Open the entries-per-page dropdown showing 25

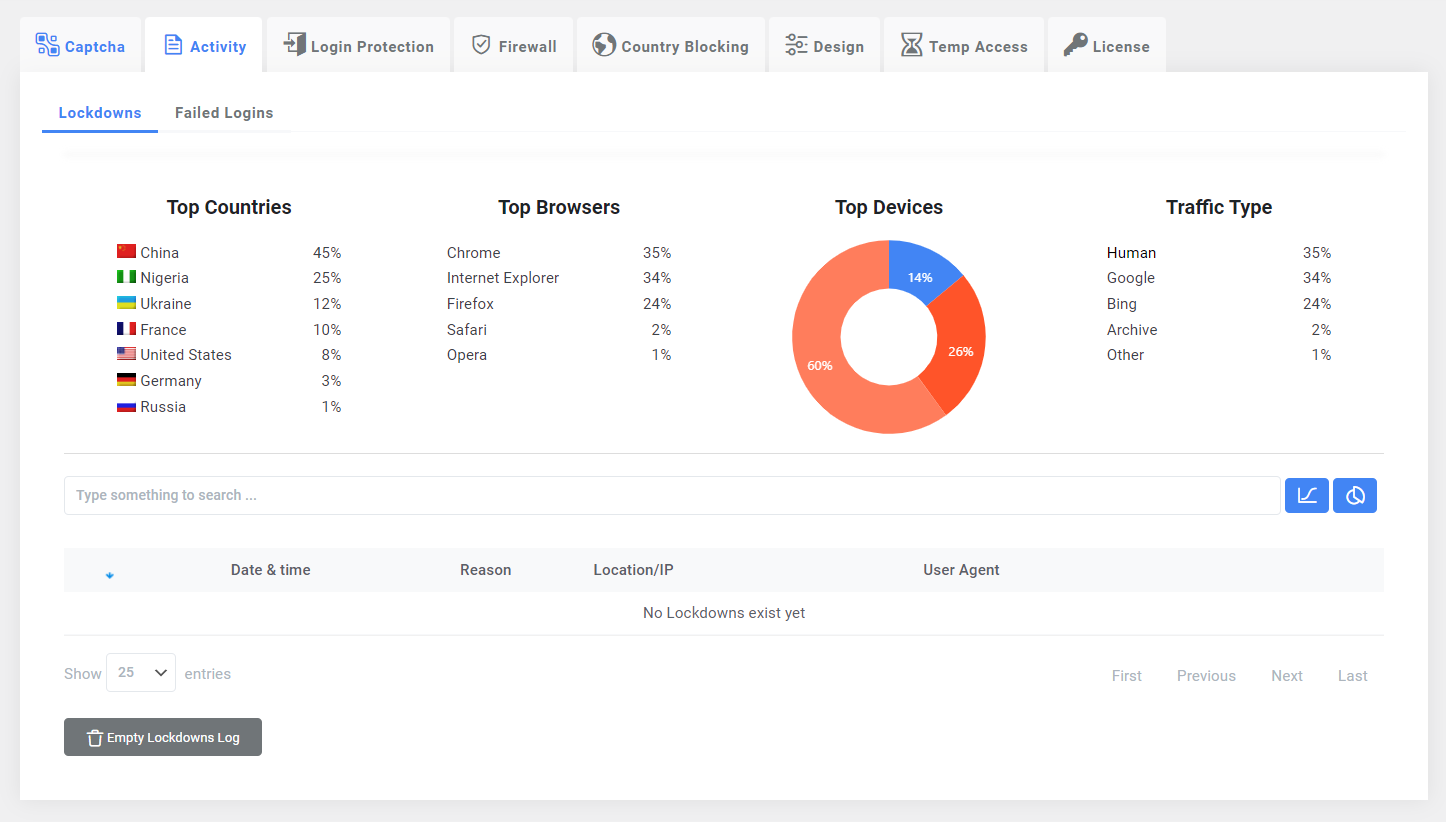tap(141, 673)
